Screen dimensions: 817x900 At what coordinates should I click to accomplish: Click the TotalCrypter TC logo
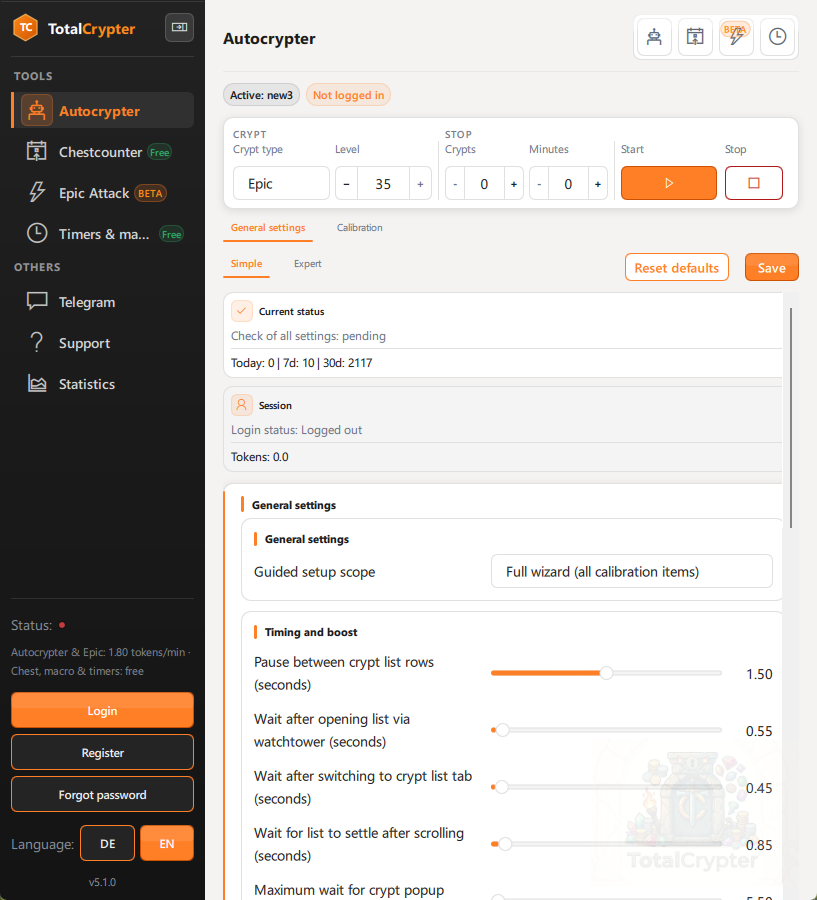(x=26, y=28)
